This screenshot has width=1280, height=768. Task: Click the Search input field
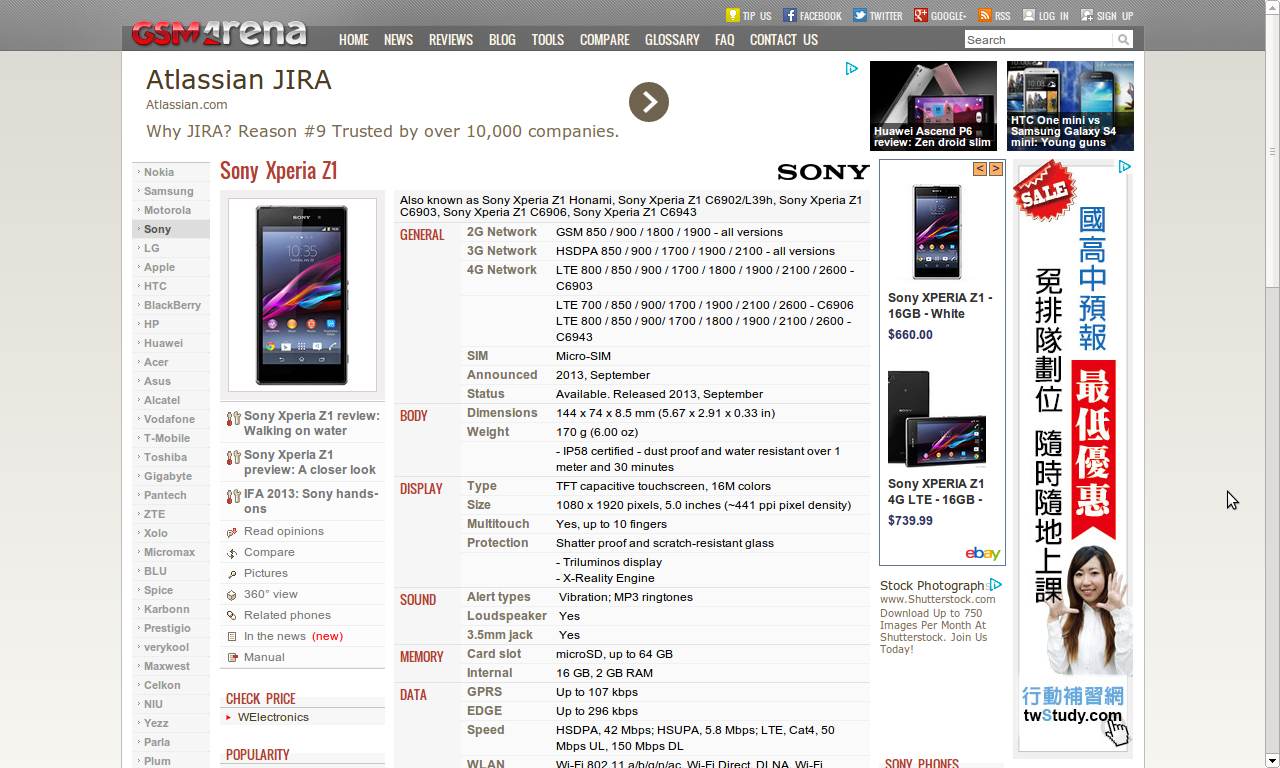[x=1038, y=40]
